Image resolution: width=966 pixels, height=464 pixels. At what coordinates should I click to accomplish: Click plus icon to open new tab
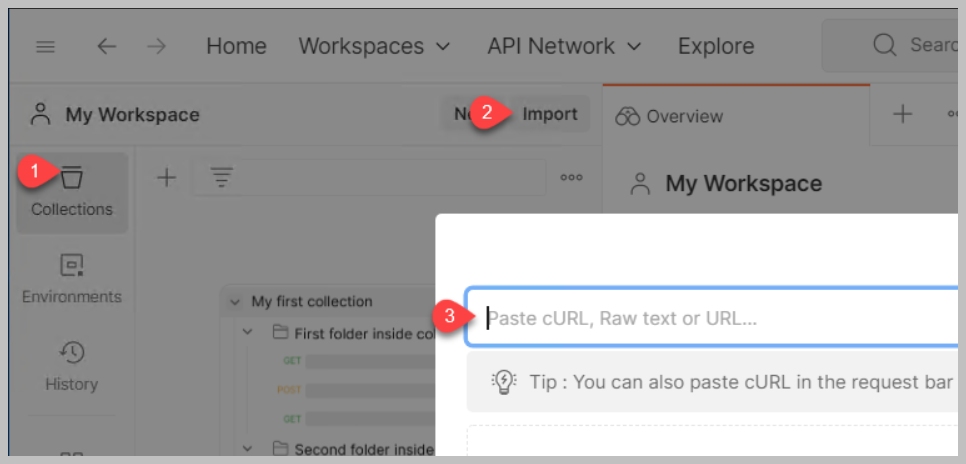[x=902, y=115]
